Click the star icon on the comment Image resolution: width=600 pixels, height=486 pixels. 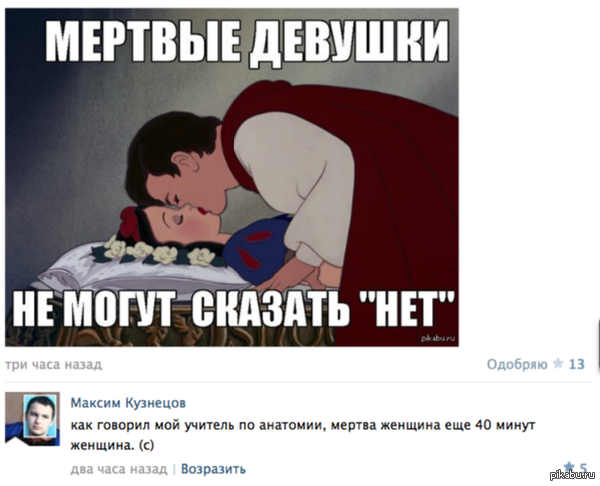point(569,466)
